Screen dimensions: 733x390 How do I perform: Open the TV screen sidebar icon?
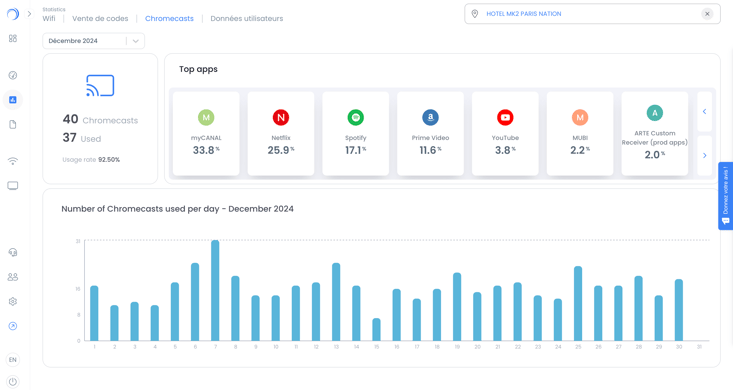click(x=13, y=186)
